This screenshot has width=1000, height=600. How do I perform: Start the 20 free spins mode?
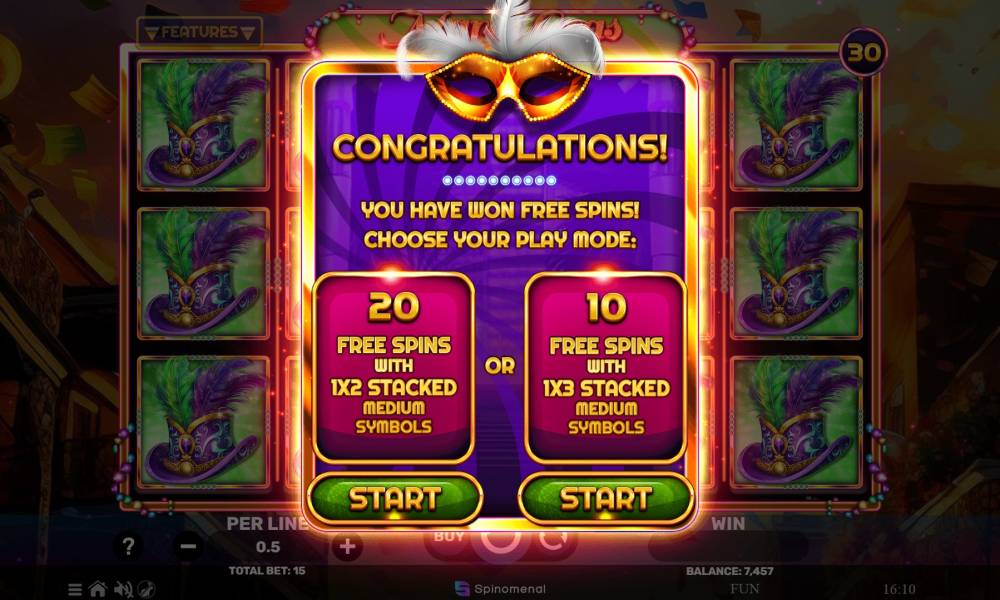394,498
